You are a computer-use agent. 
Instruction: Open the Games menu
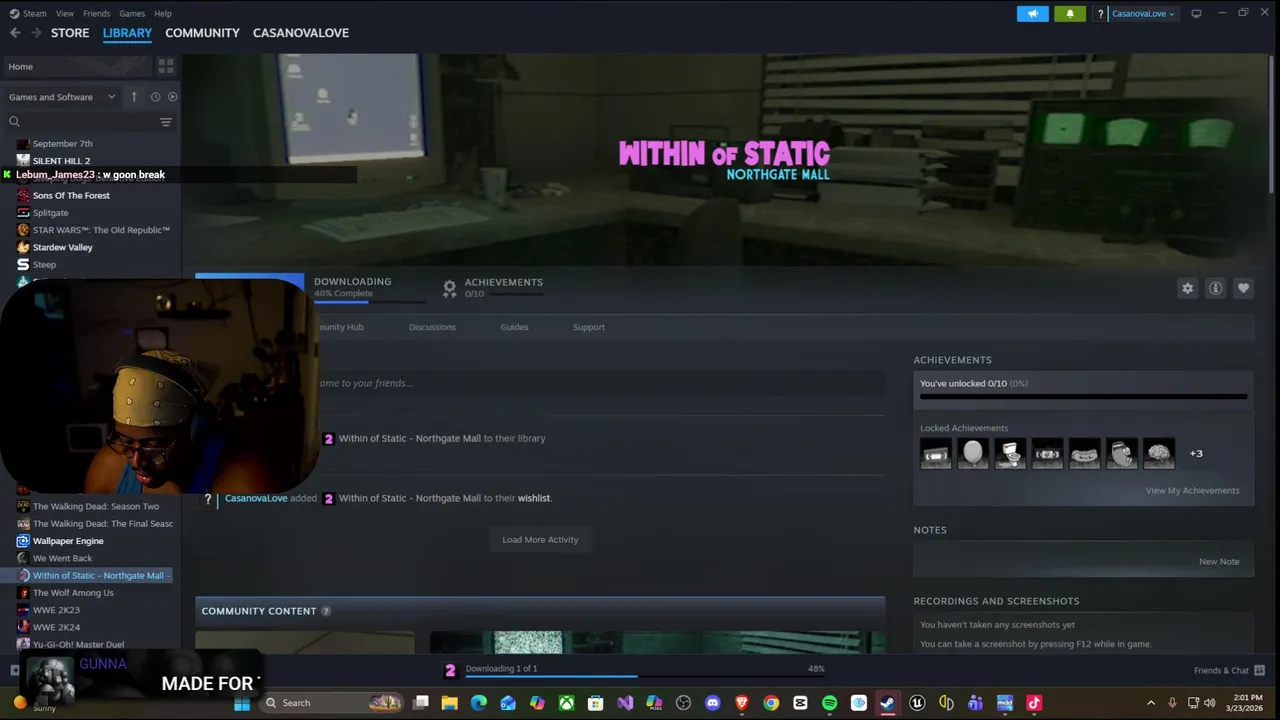click(132, 13)
